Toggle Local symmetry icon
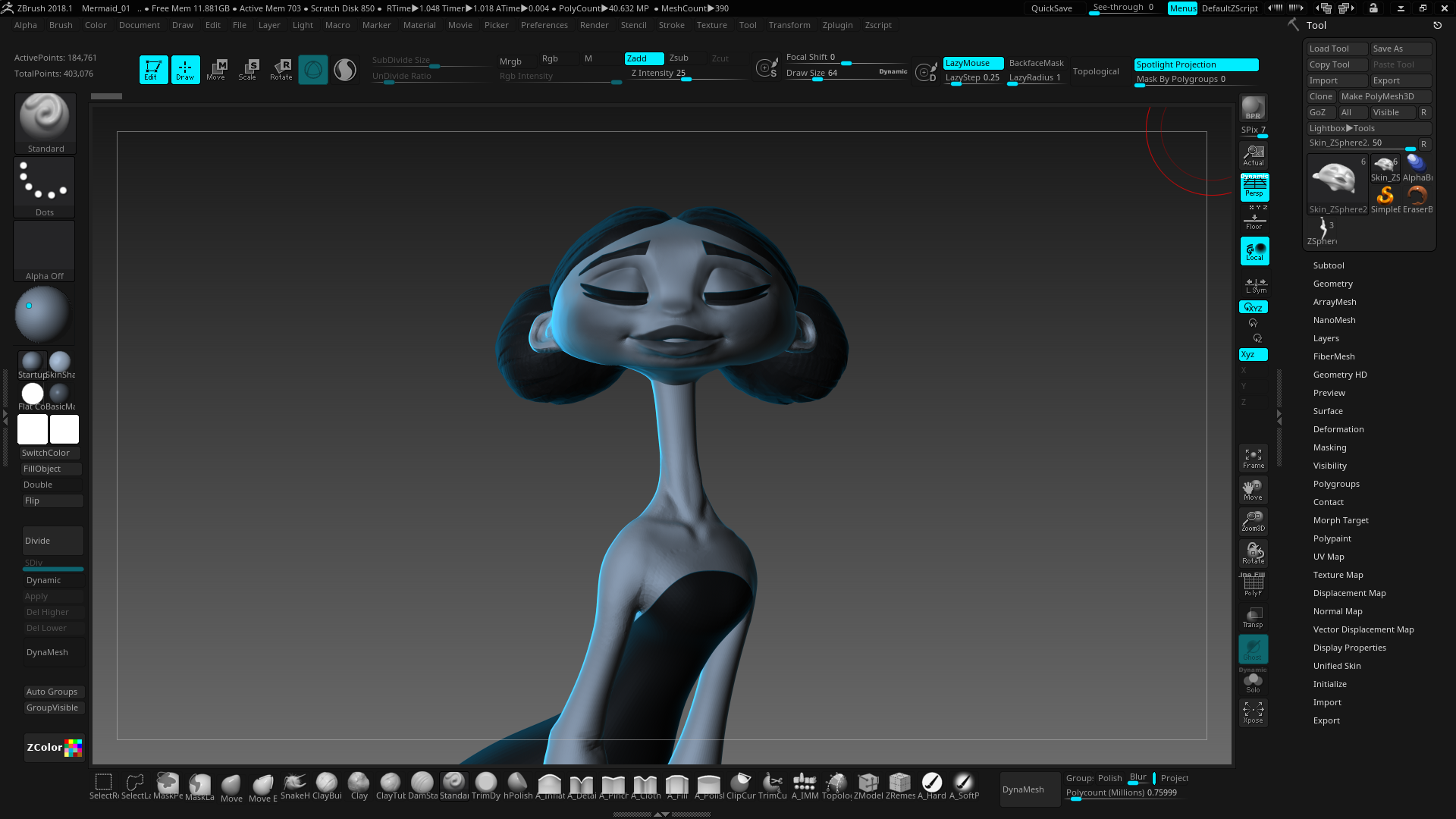Screen dimensions: 1456x819 pos(1254,251)
